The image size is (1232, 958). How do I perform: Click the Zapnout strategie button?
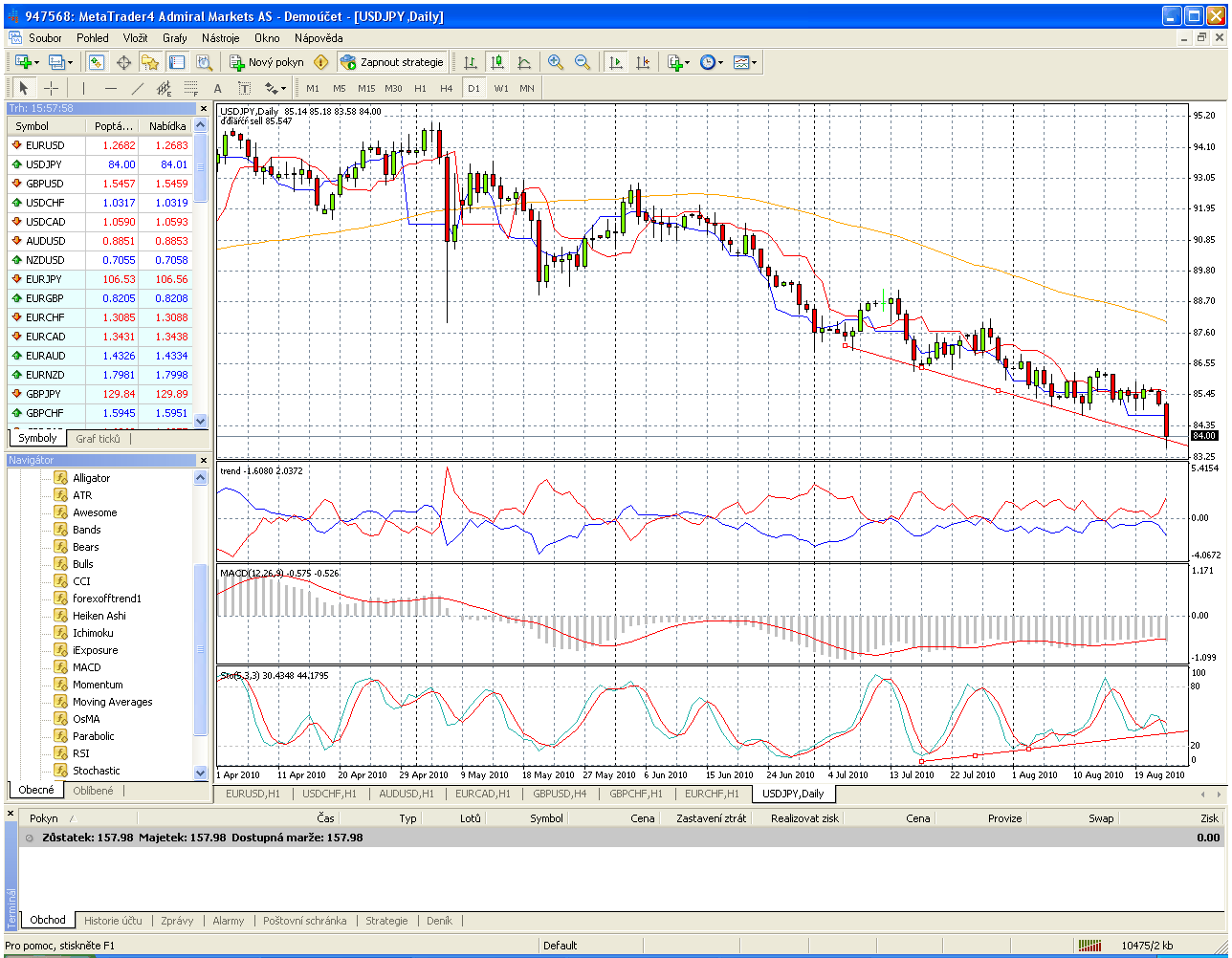392,62
